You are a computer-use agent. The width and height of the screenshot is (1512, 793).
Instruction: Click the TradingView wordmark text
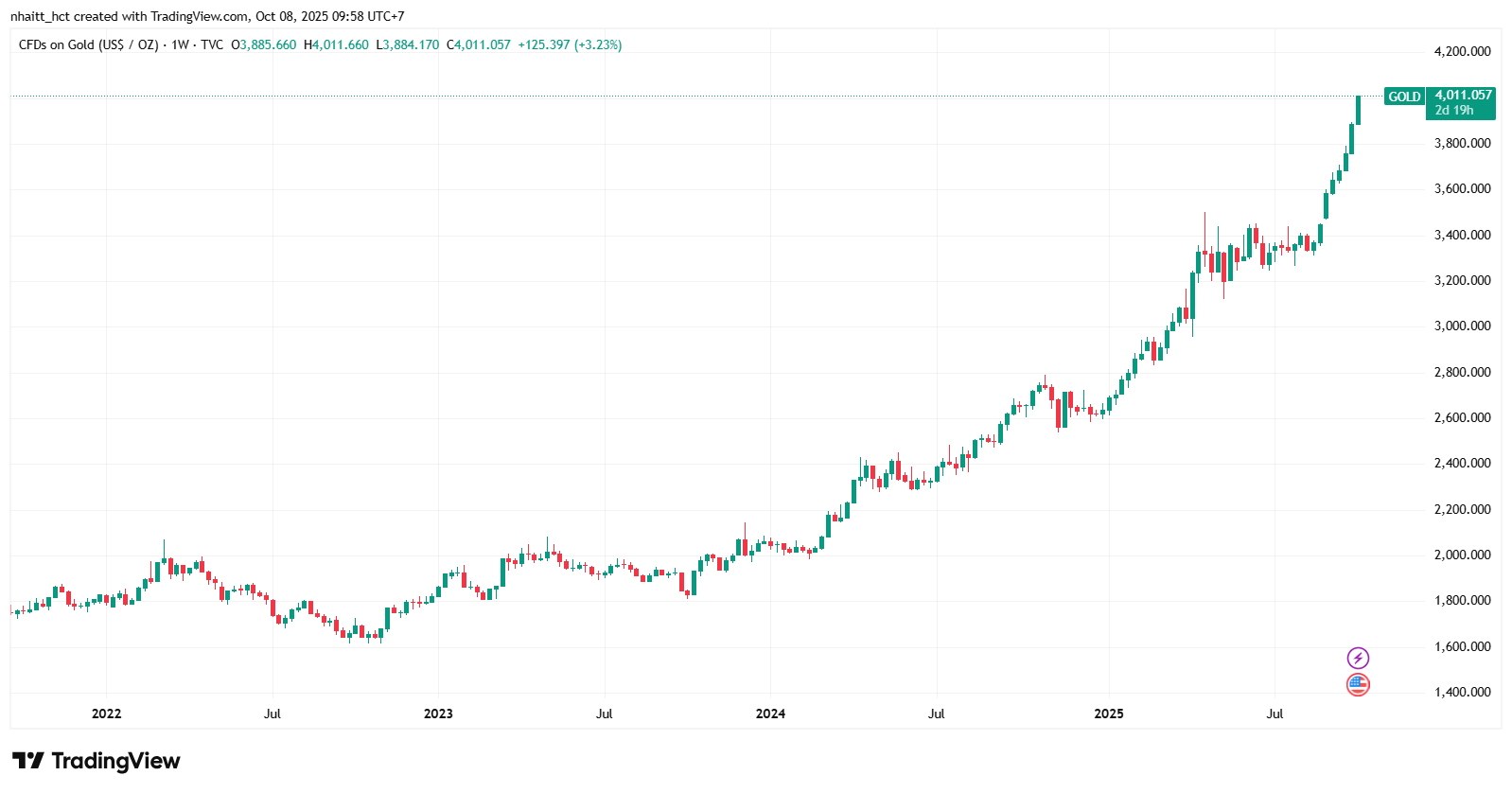115,761
